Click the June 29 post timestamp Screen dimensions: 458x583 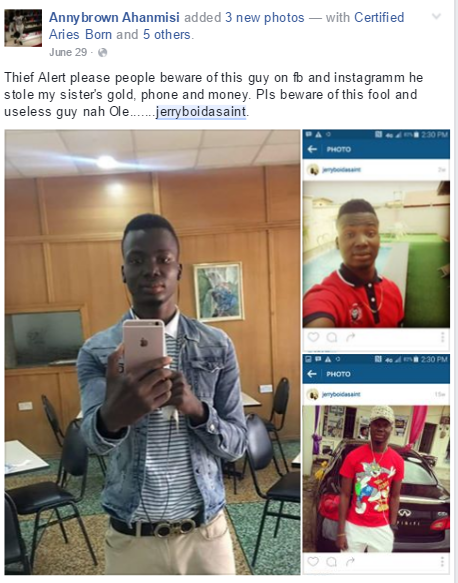(x=68, y=52)
